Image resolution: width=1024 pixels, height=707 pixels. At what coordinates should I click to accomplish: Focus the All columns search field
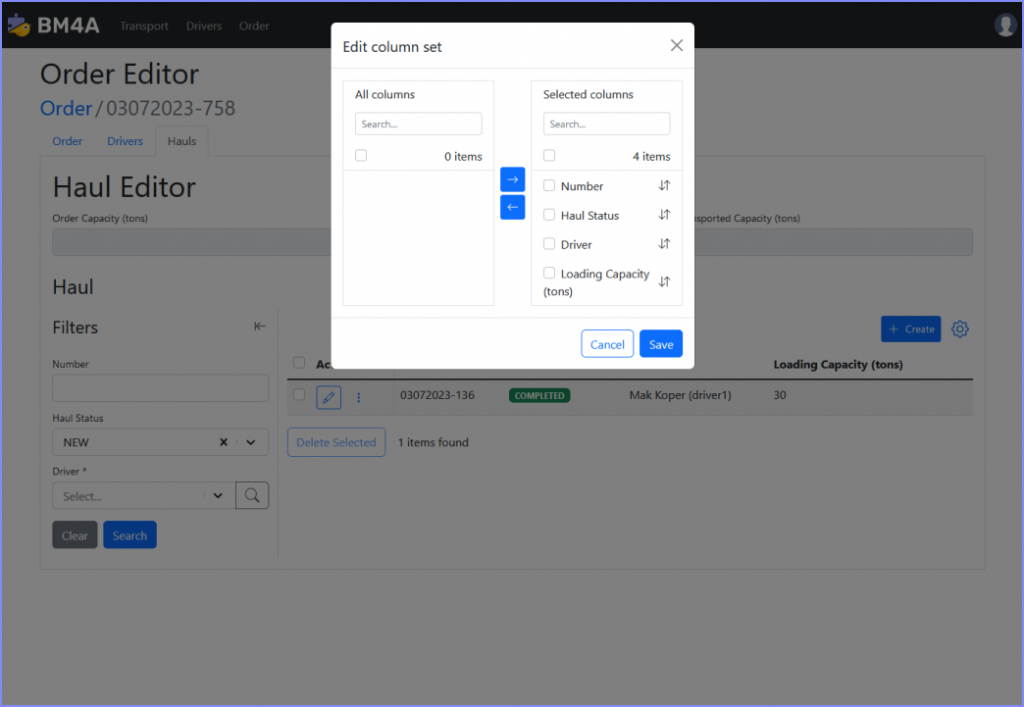[419, 123]
